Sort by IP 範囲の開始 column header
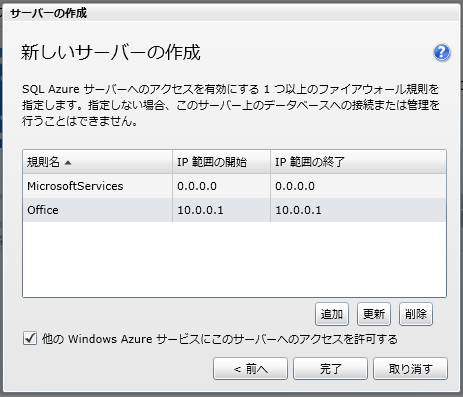This screenshot has height=397, width=463. coord(221,162)
